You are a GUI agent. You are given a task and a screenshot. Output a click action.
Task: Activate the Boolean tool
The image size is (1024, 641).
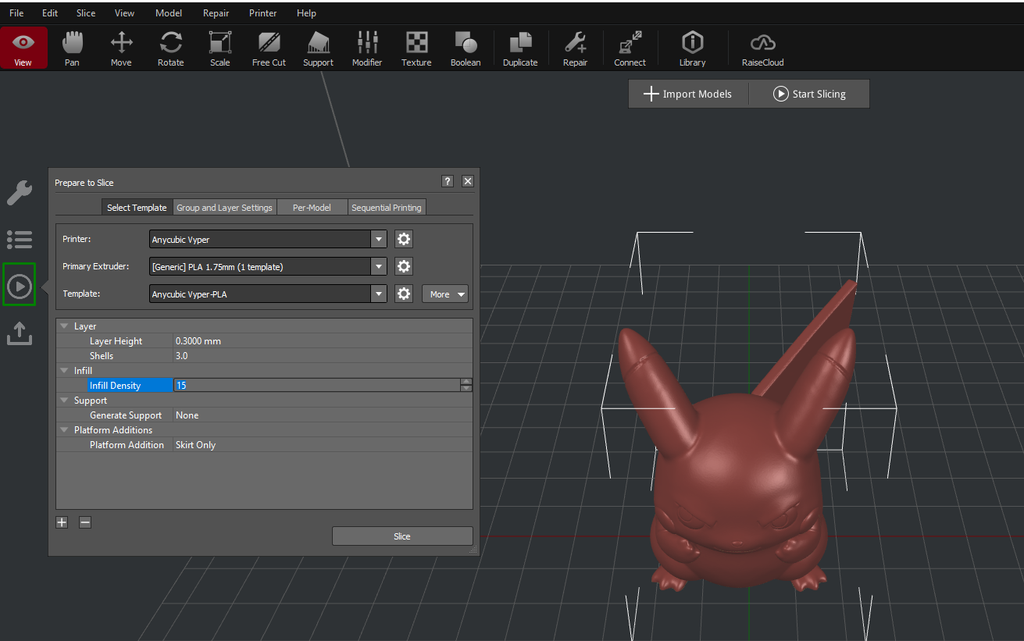pyautogui.click(x=465, y=47)
